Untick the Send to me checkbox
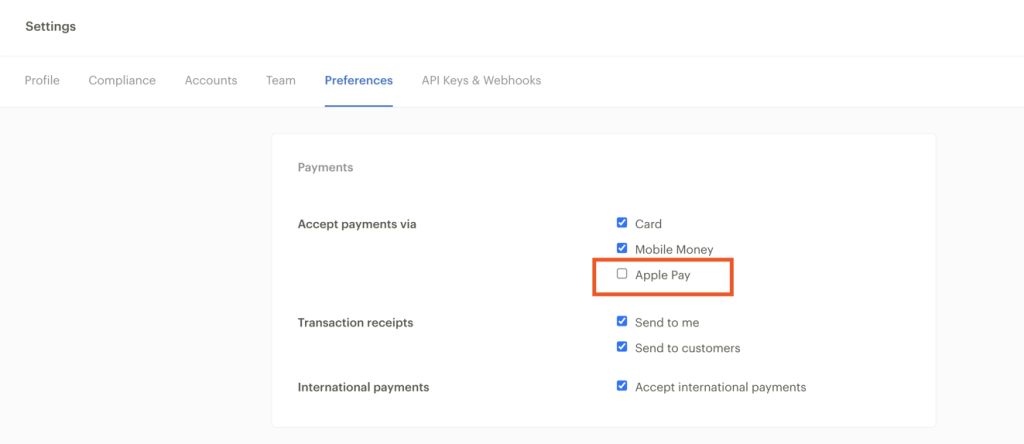This screenshot has width=1024, height=444. [622, 321]
